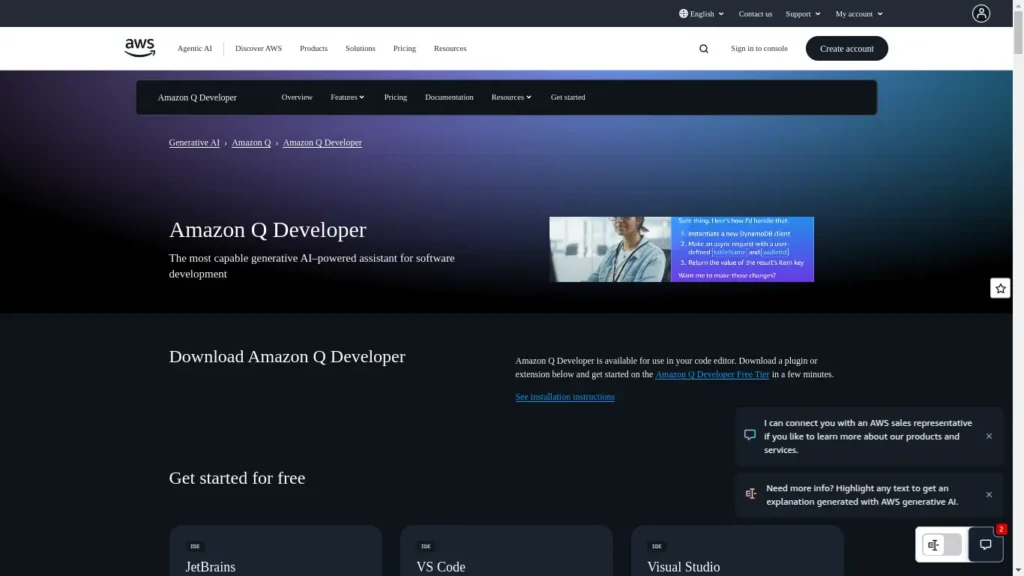Open the Support dropdown menu
The width and height of the screenshot is (1024, 576).
(802, 14)
